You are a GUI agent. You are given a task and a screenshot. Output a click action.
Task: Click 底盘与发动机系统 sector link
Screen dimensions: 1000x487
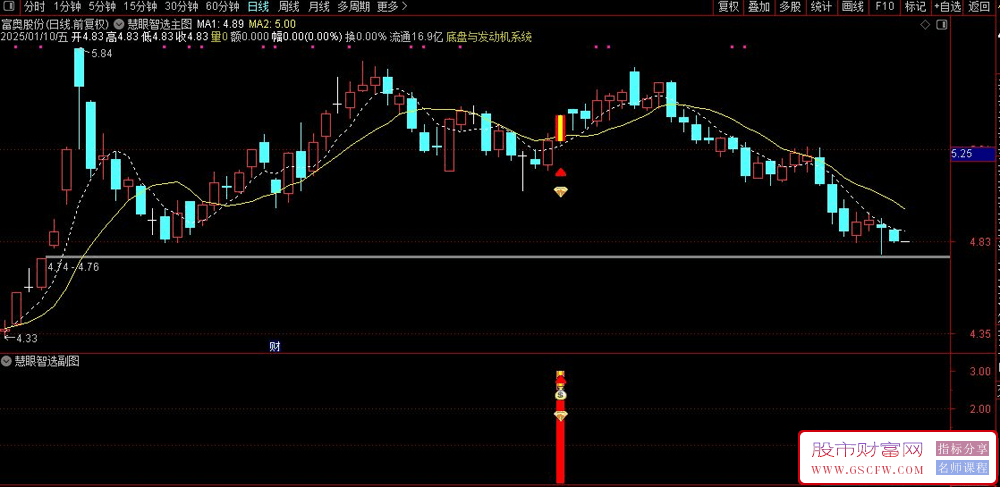tap(489, 37)
